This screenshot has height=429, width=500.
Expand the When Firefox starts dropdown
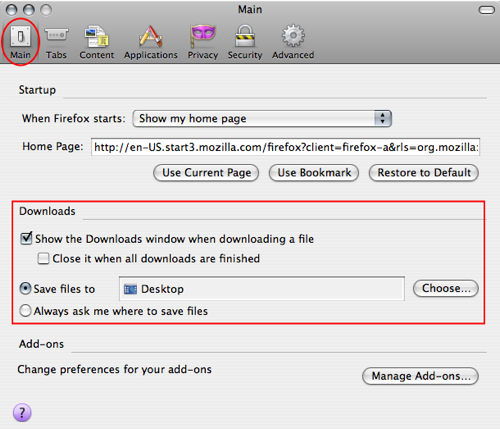262,119
